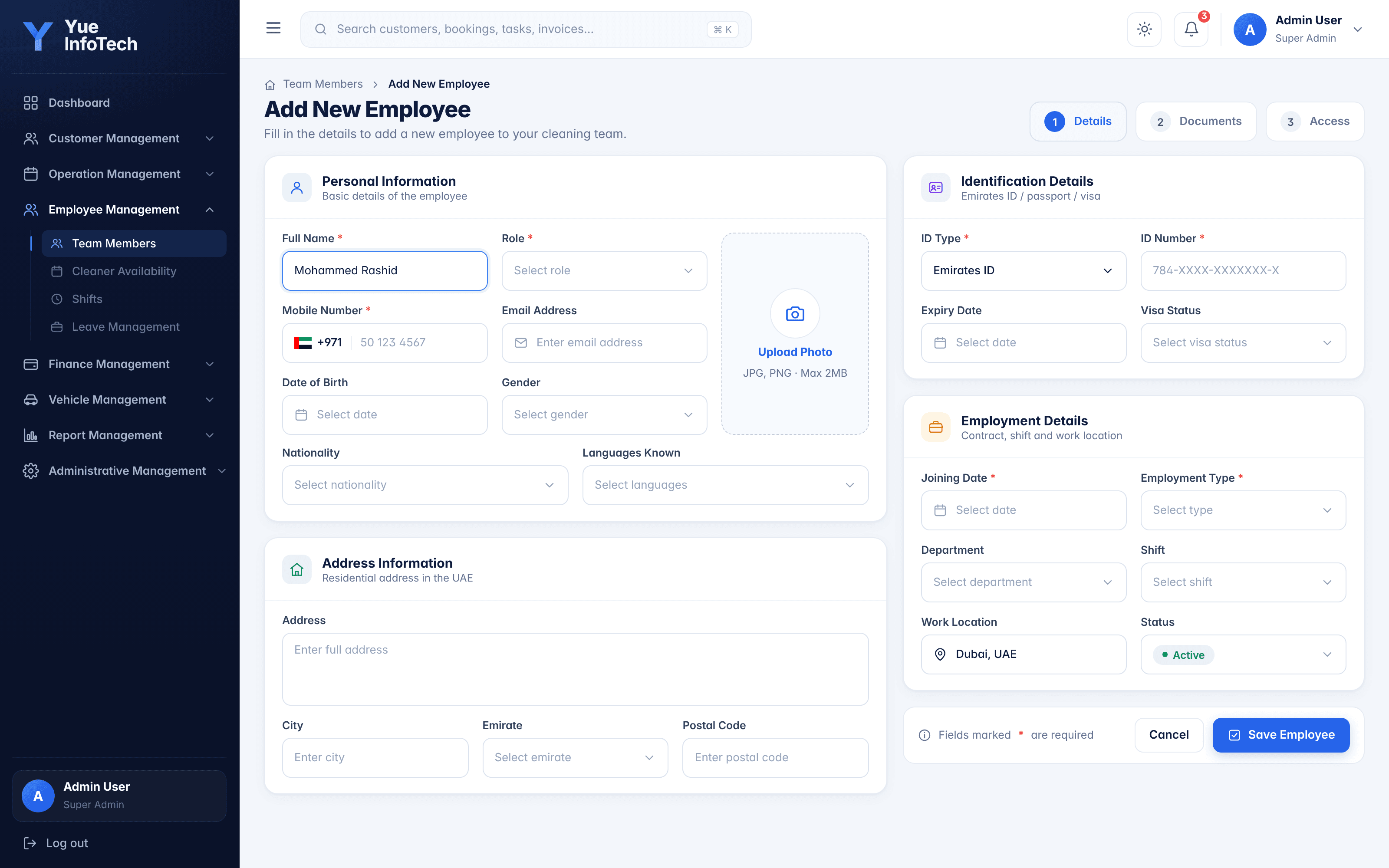Click the Log out icon

point(30,843)
